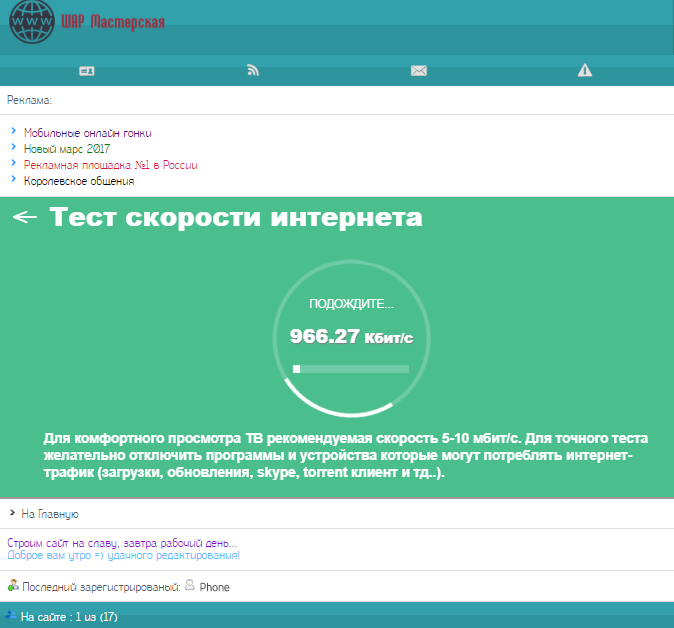Click the online users icon in footer
The height and width of the screenshot is (628, 674).
10,616
